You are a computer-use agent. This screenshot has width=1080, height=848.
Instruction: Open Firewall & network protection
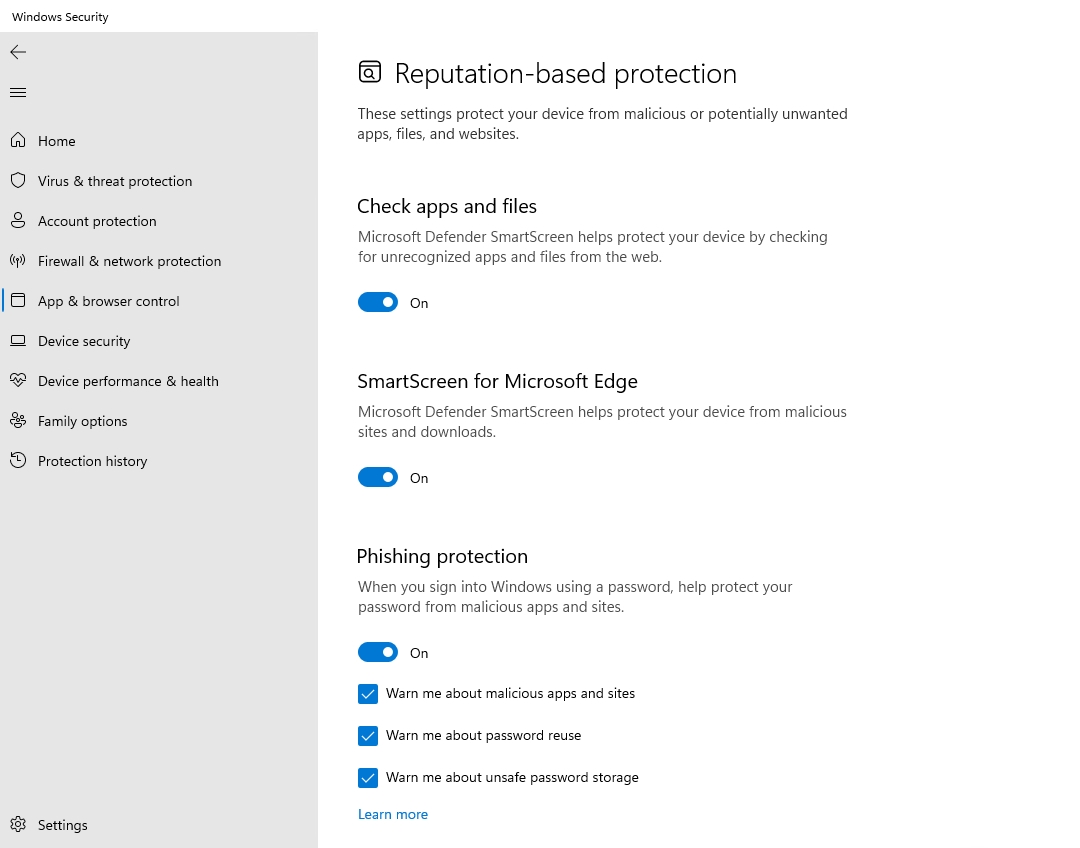pyautogui.click(x=129, y=261)
